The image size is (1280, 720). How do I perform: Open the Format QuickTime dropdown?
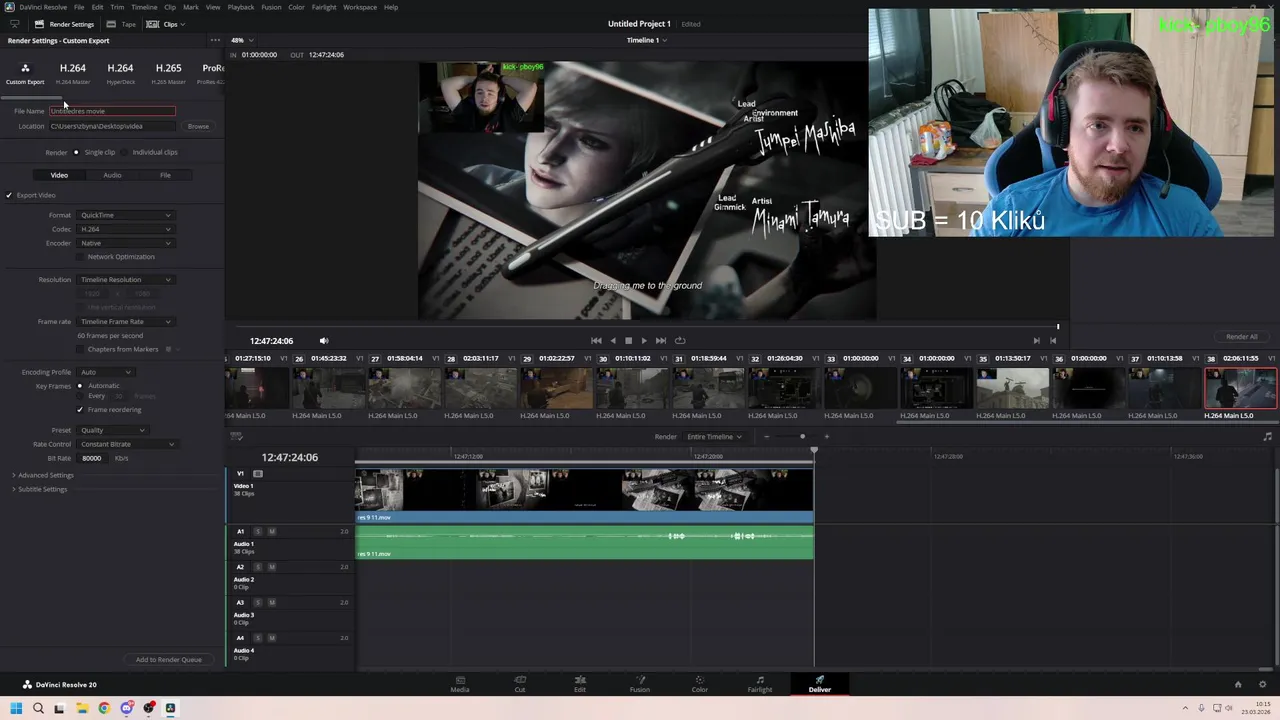125,215
